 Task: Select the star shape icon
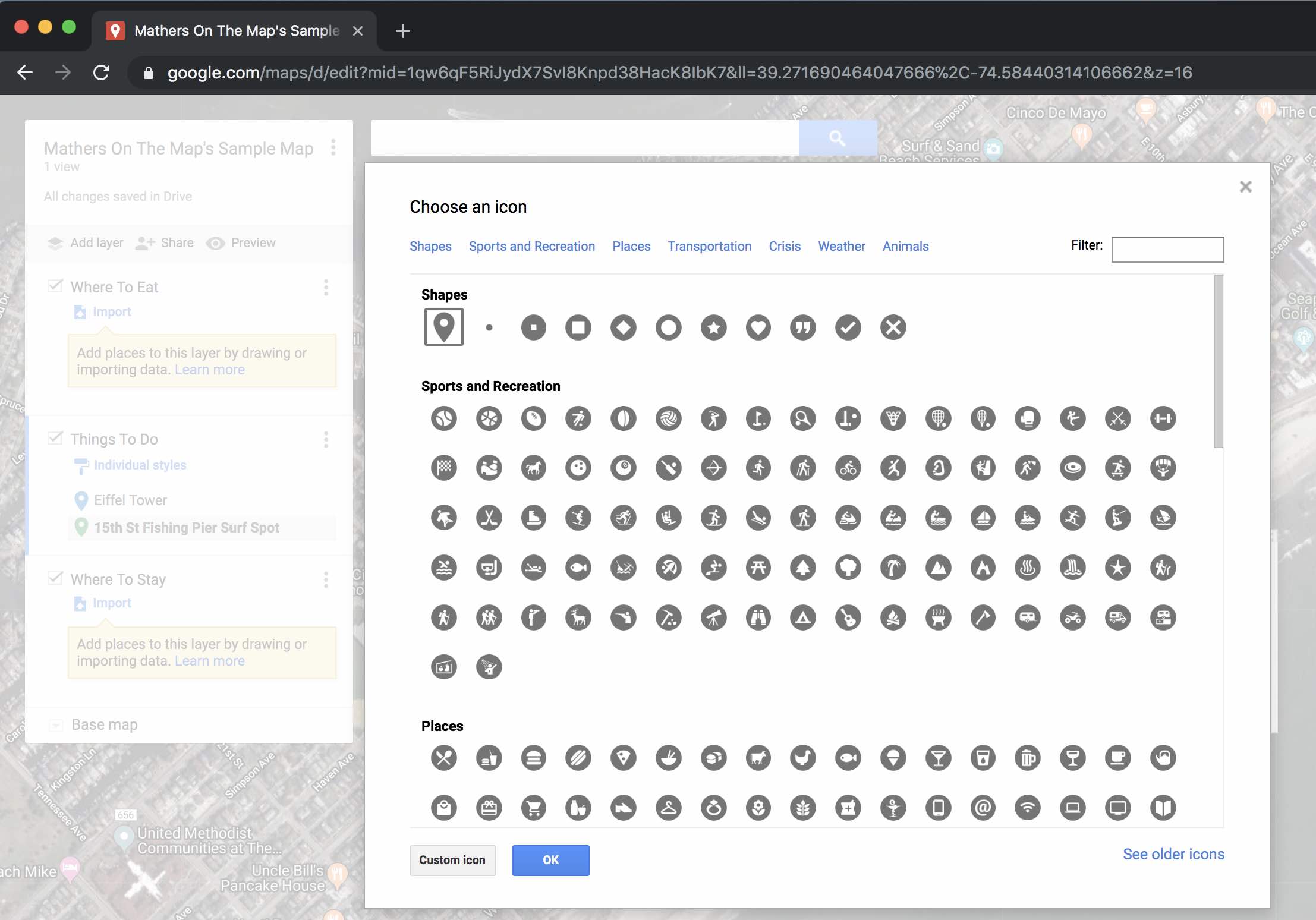(x=713, y=327)
